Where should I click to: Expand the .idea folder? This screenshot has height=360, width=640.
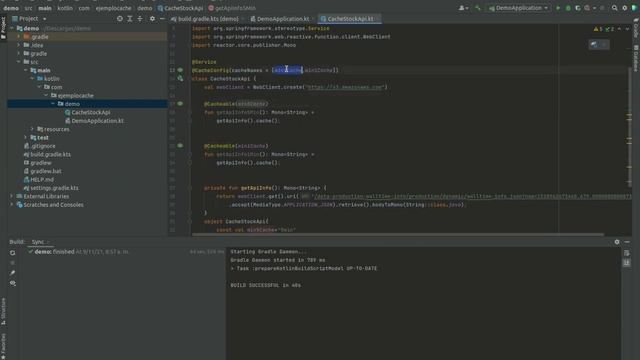click(19, 45)
